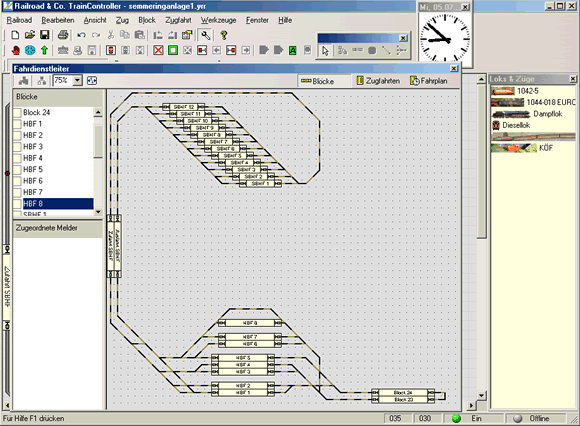Image resolution: width=580 pixels, height=426 pixels.
Task: Toggle the Block 24 checkbox
Action: 17,112
